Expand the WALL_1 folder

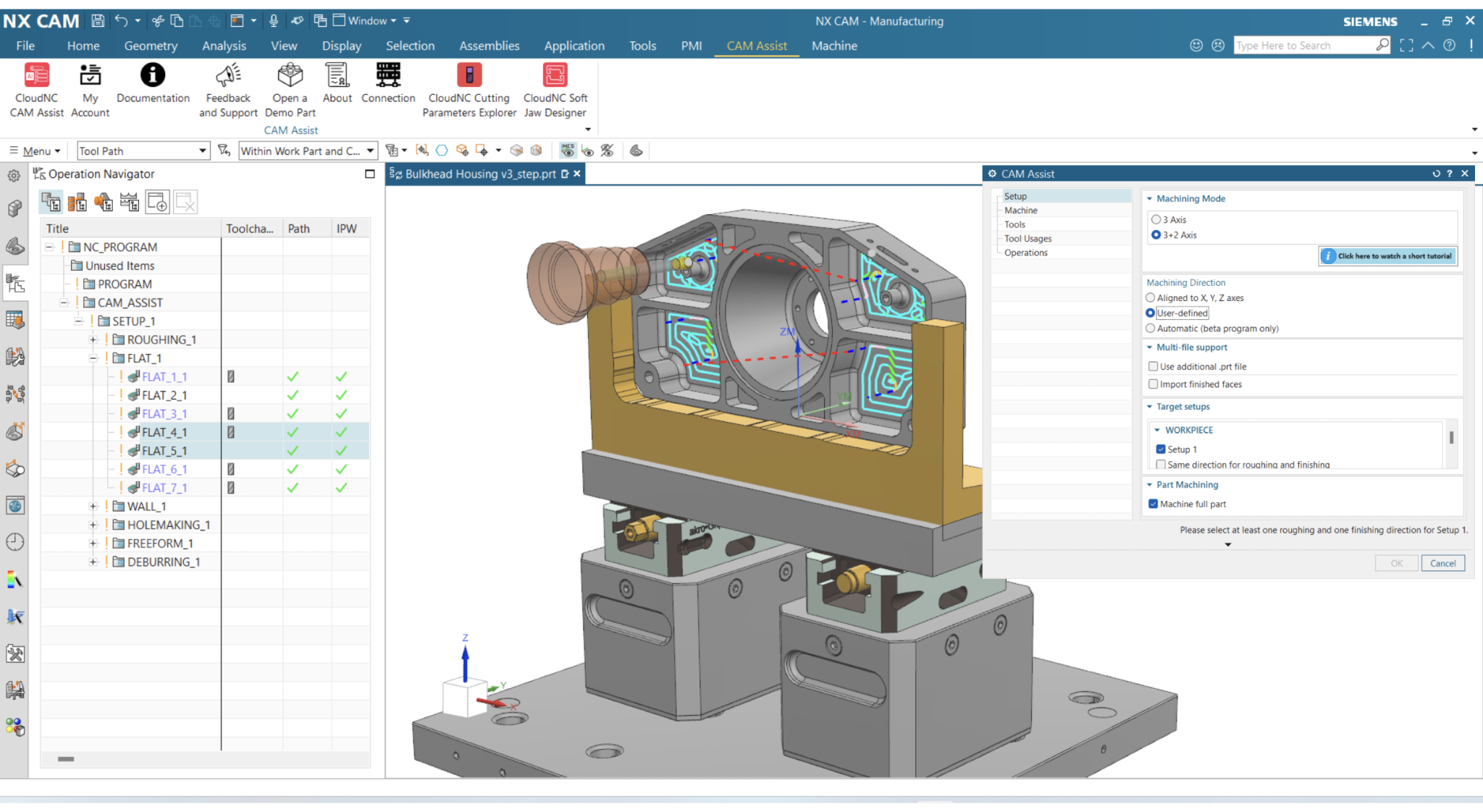[93, 506]
